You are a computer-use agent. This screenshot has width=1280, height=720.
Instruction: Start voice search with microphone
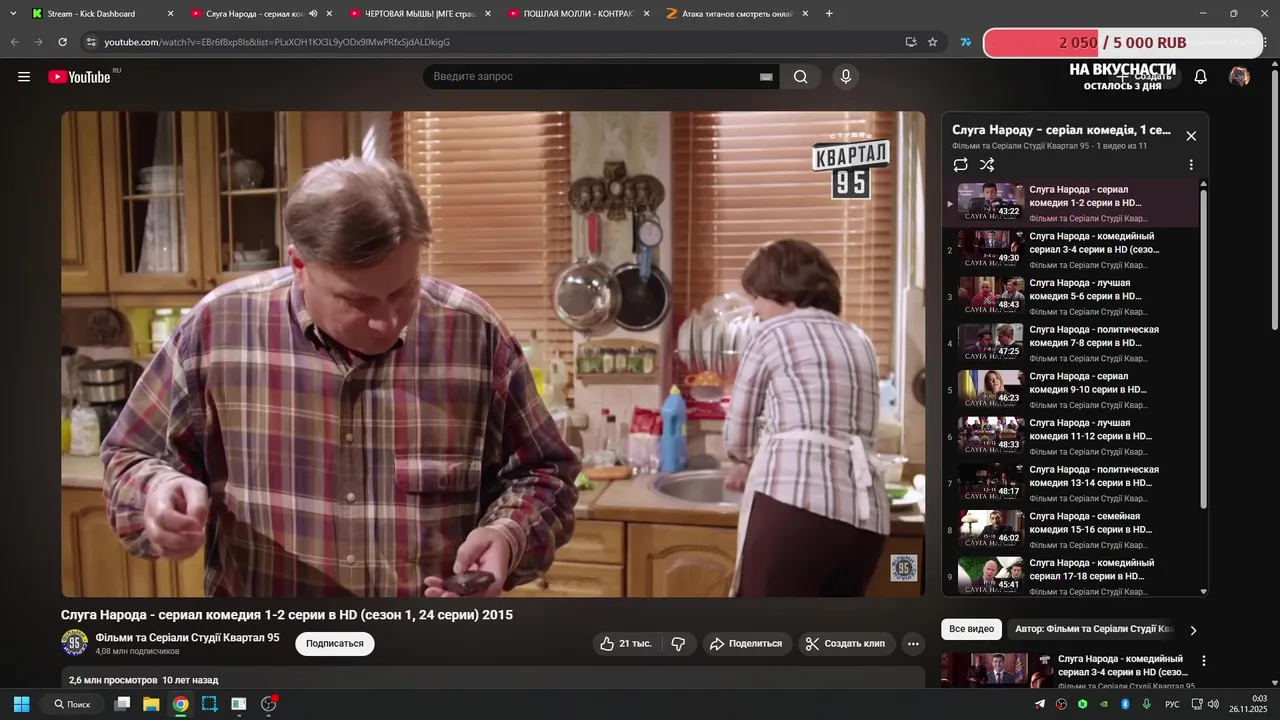coord(846,77)
